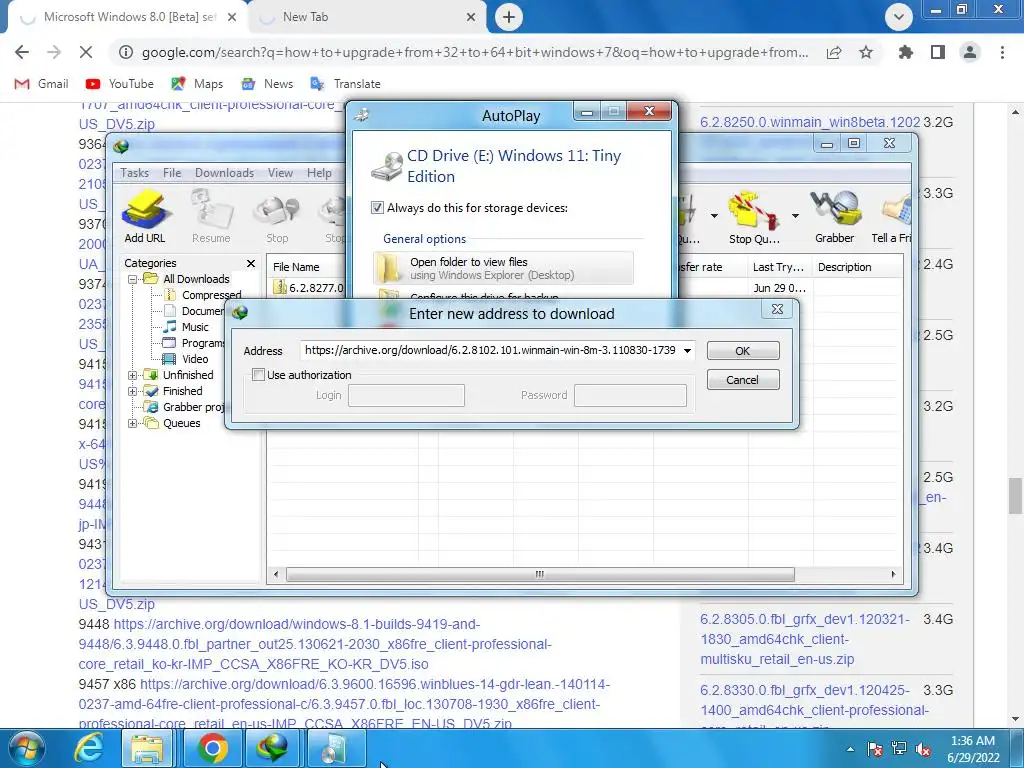1024x768 pixels.
Task: Open the Maps bookmark
Action: 197,84
